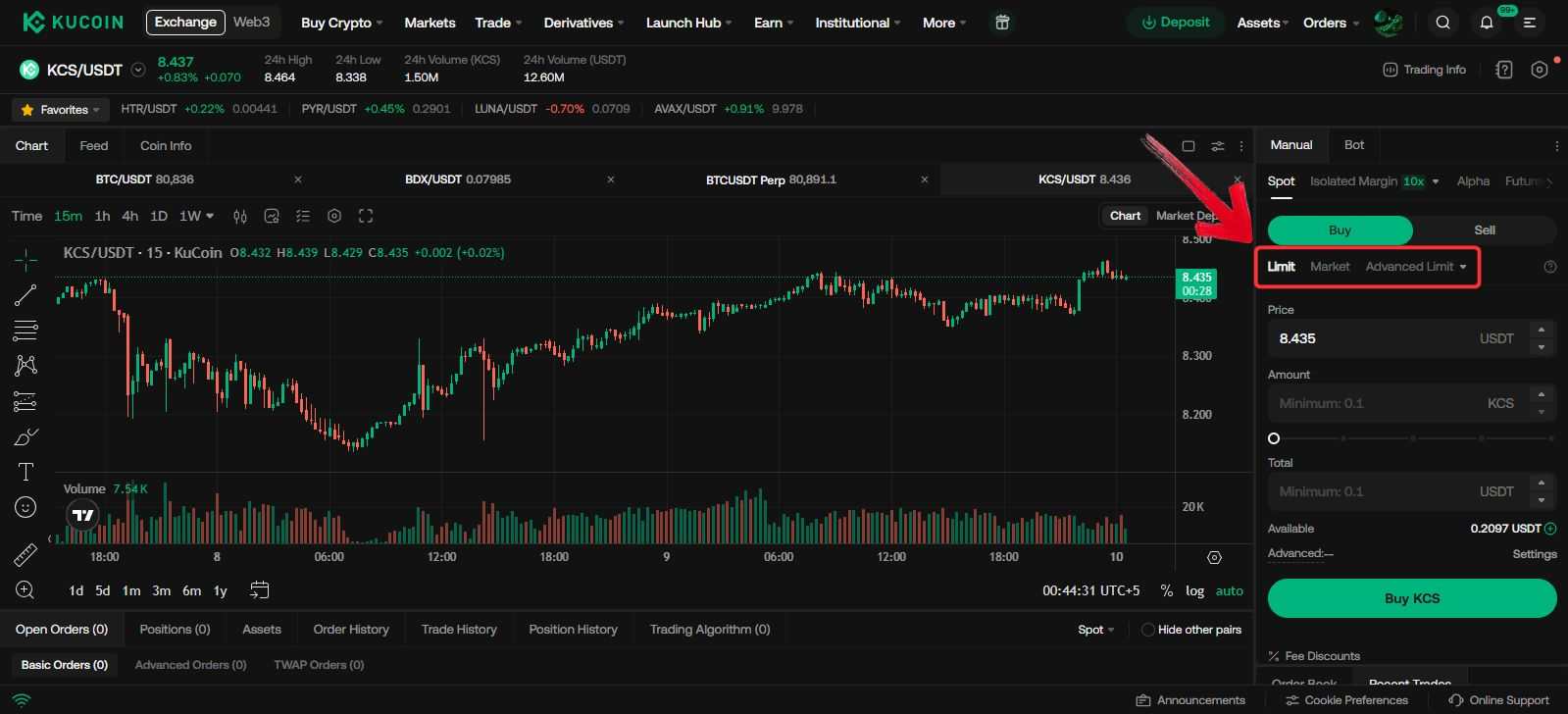
Task: Open the search magnifier icon
Action: 1442,23
